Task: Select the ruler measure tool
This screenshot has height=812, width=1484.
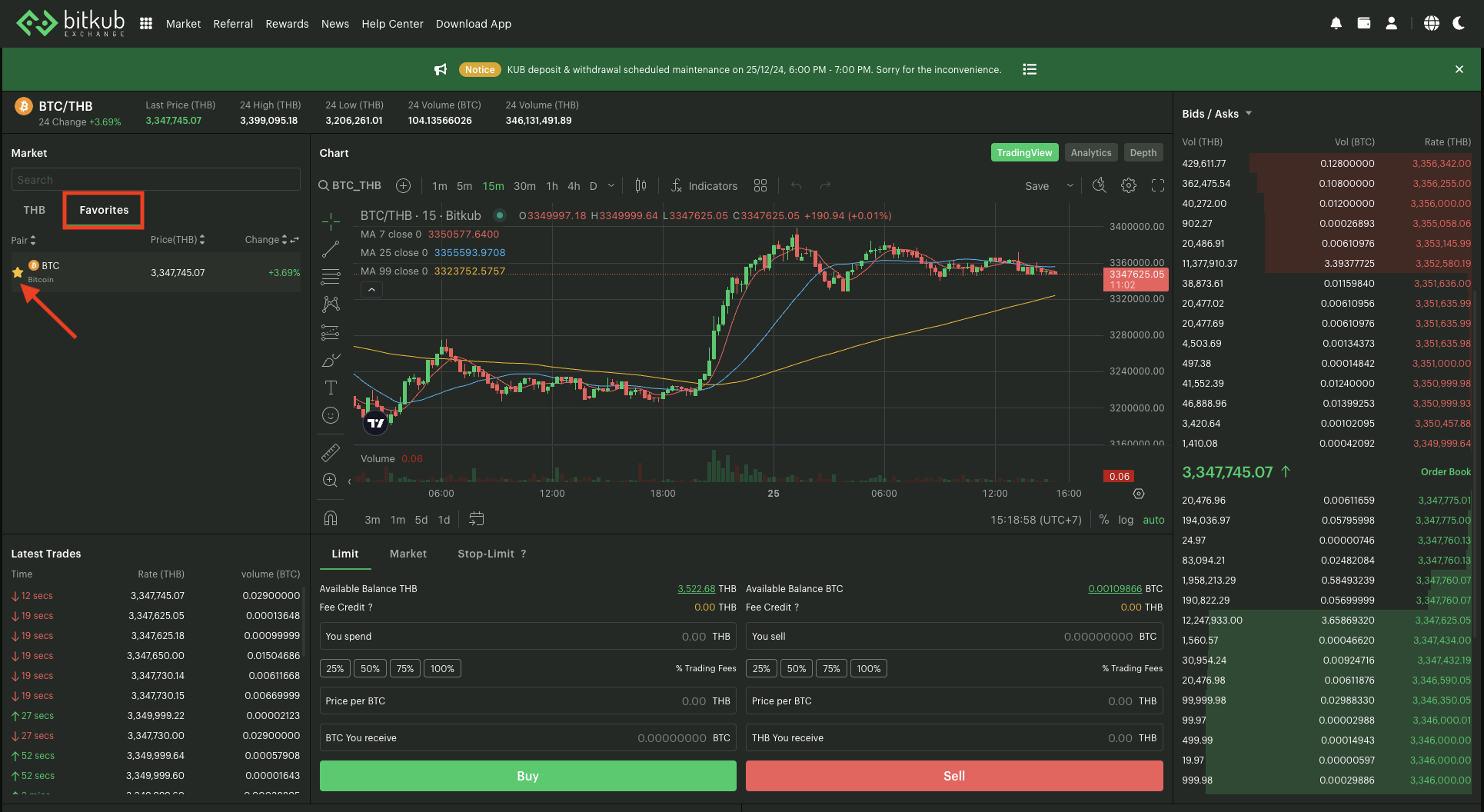Action: point(331,452)
